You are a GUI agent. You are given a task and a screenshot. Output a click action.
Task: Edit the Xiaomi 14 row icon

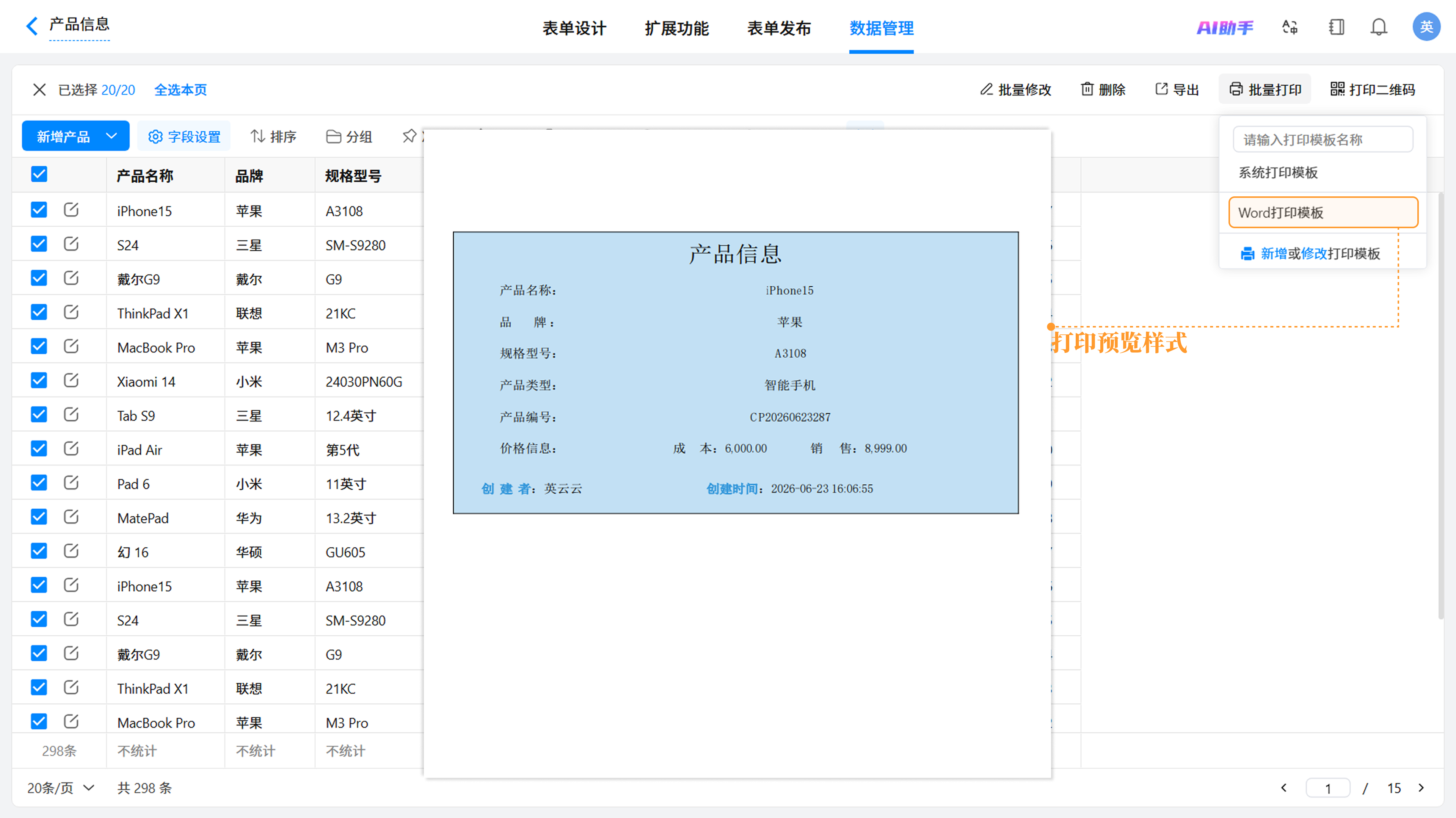point(71,381)
